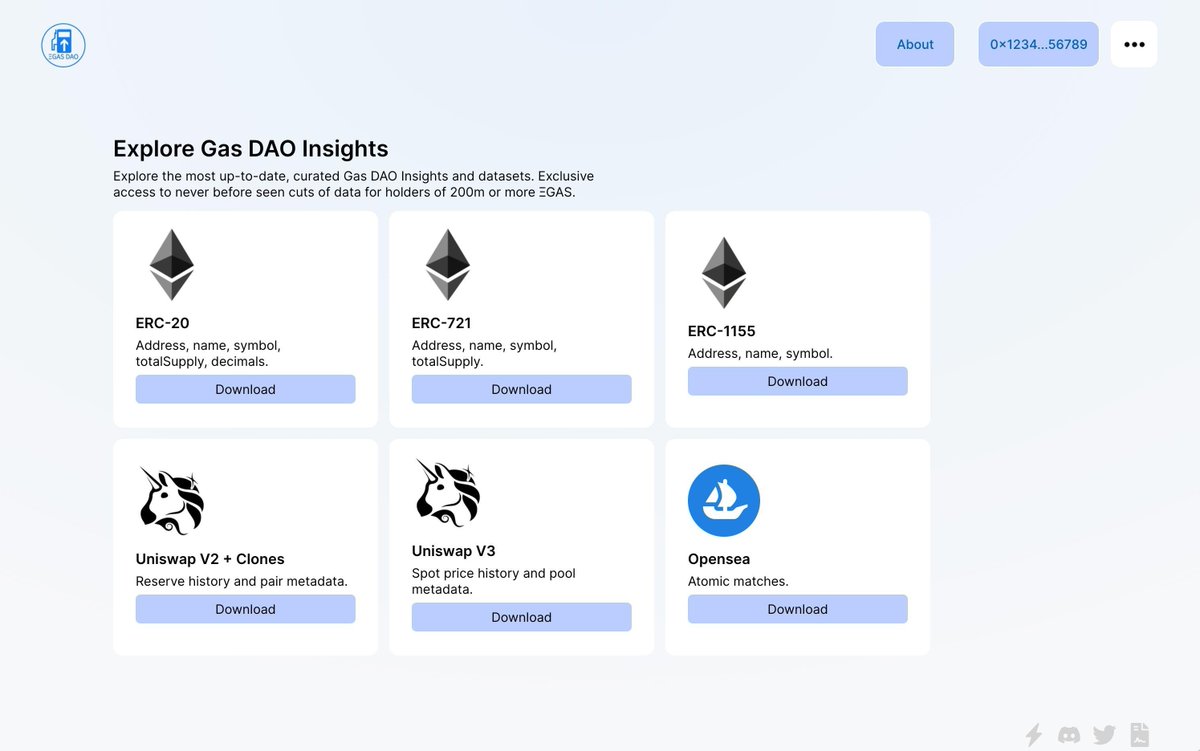Click the Opensea ship logo
The image size is (1200, 751).
pyautogui.click(x=724, y=501)
